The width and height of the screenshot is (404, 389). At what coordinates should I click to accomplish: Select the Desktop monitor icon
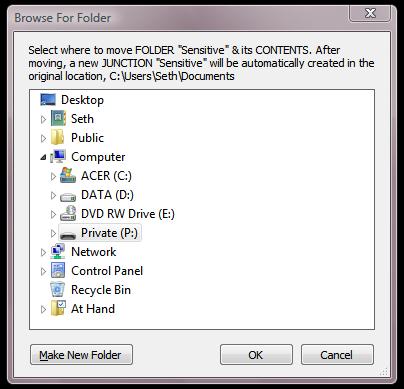(x=48, y=100)
